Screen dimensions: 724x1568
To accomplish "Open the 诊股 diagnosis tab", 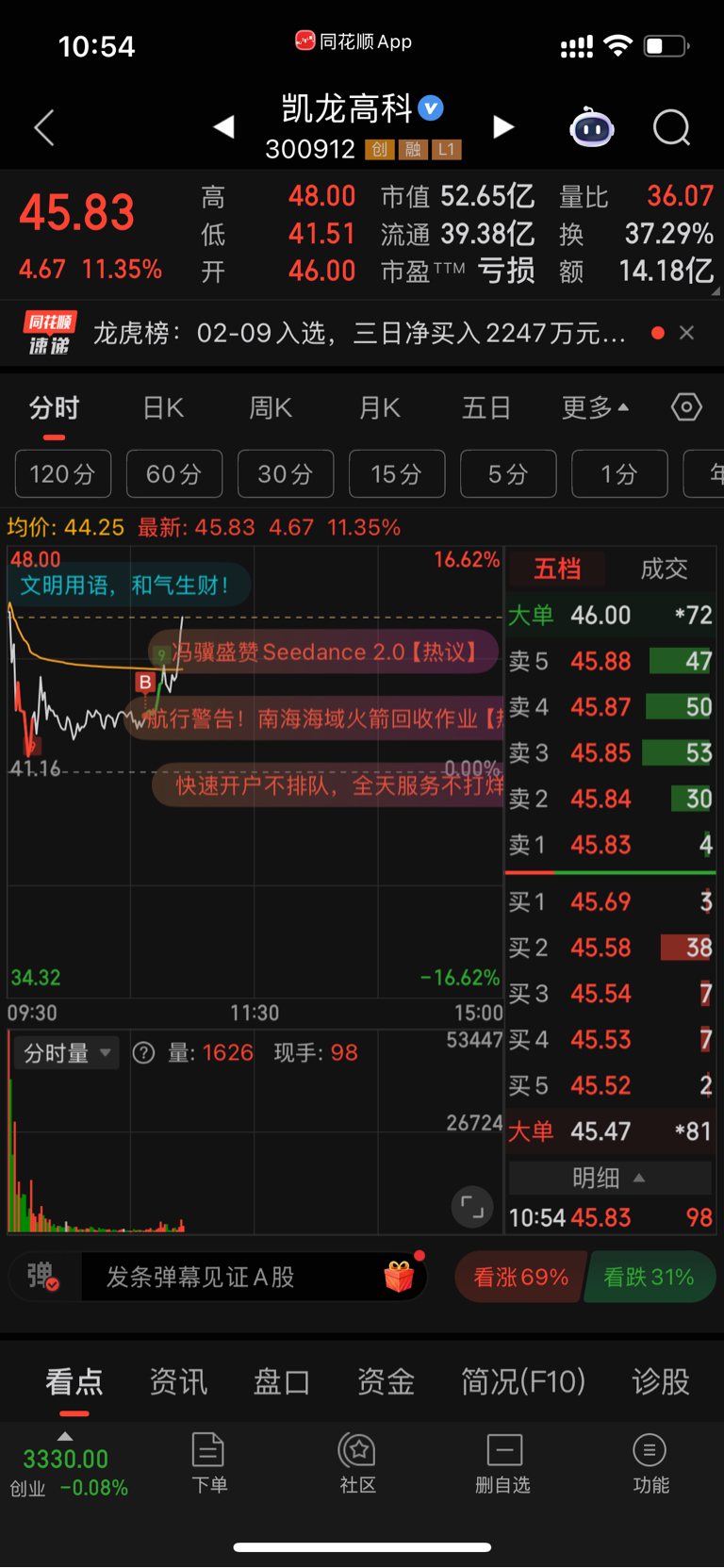I will (x=661, y=1382).
